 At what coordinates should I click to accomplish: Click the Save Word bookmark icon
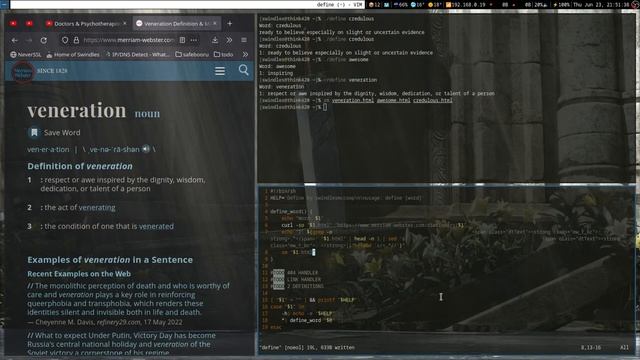tap(34, 132)
